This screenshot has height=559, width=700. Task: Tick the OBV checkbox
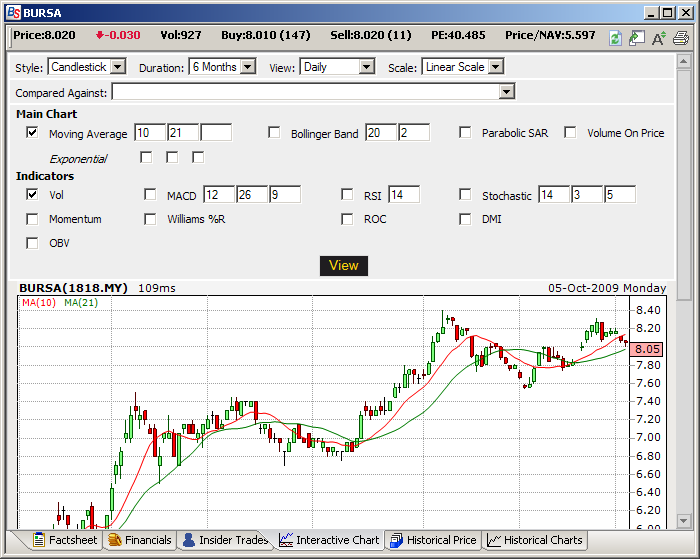click(32, 243)
